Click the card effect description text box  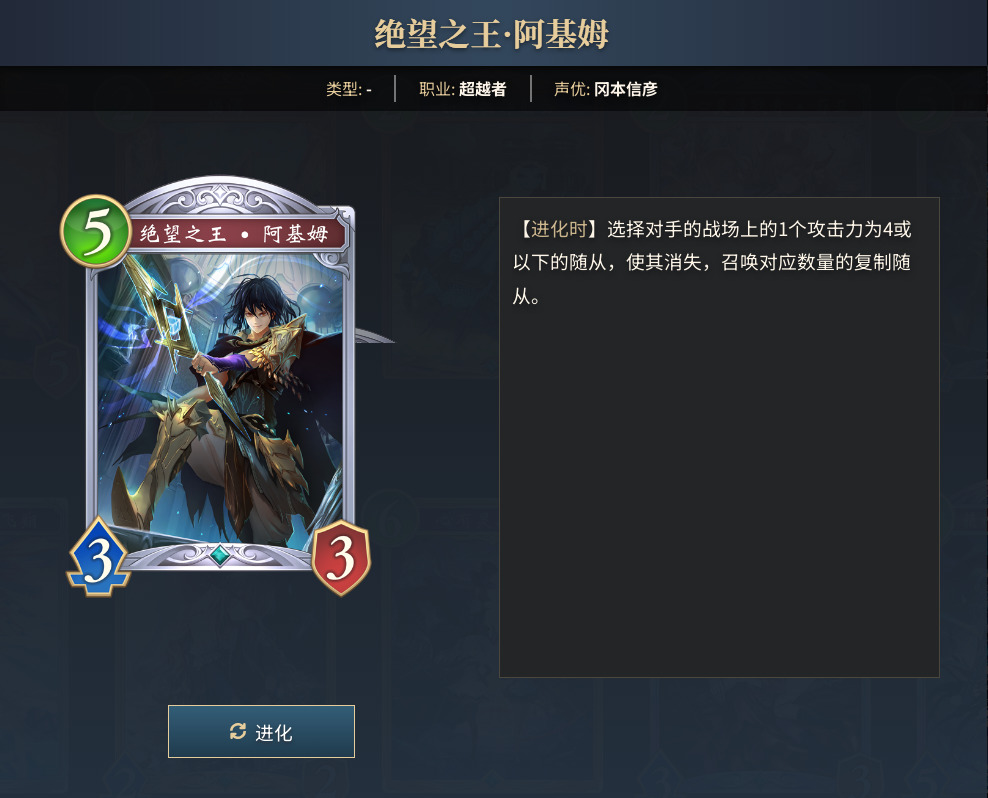tap(719, 437)
